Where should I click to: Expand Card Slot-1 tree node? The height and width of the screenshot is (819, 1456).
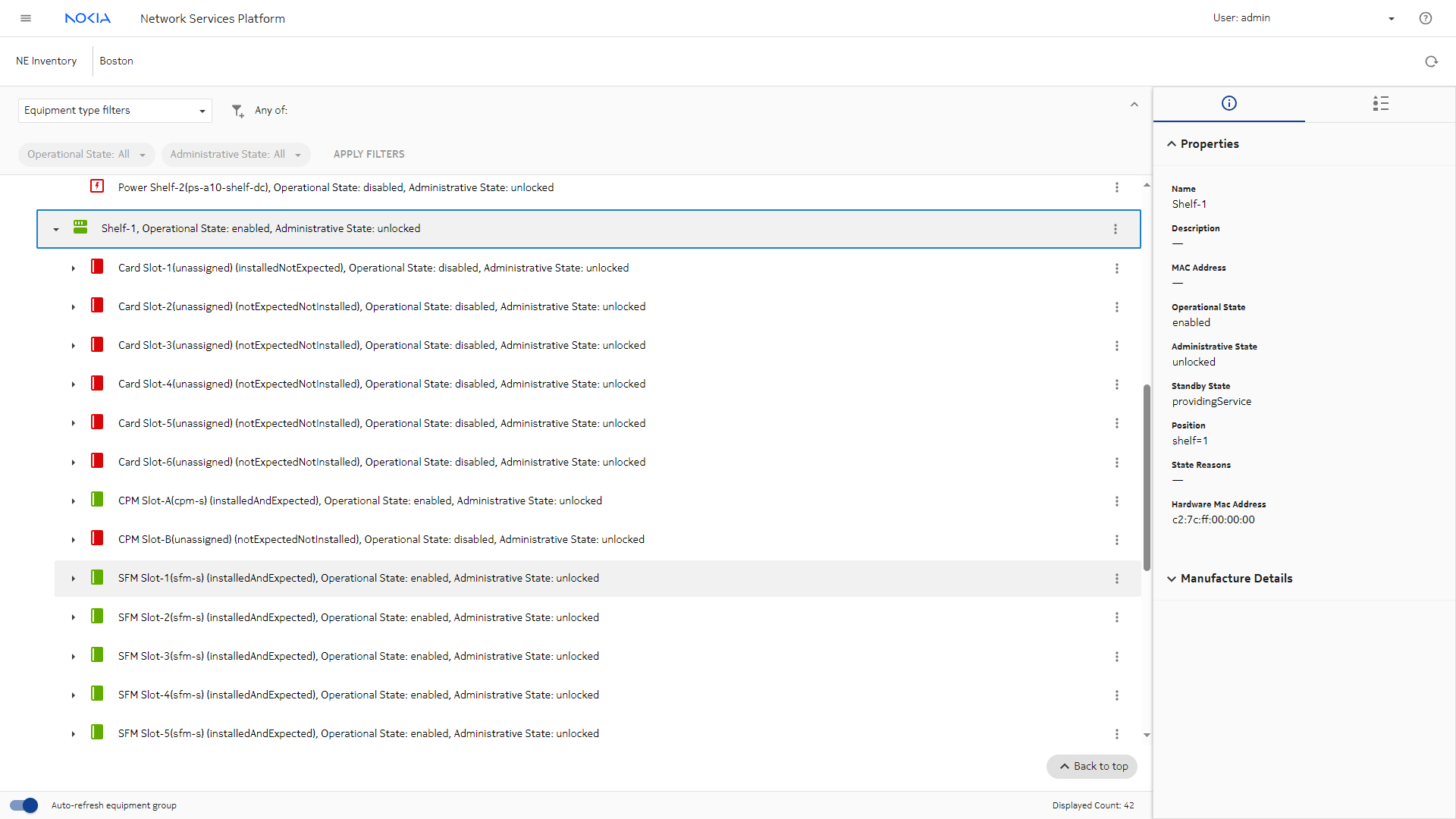(74, 268)
